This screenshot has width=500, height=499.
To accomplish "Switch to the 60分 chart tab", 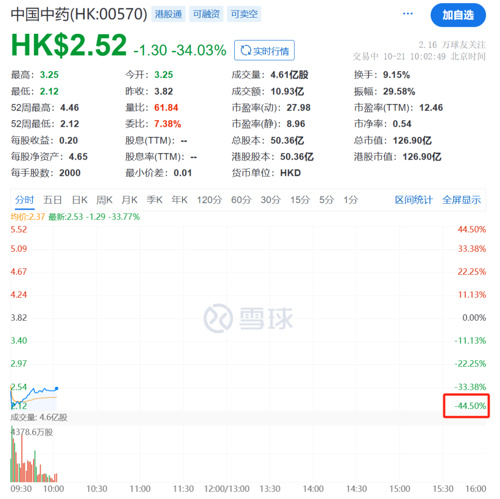I will (x=241, y=200).
